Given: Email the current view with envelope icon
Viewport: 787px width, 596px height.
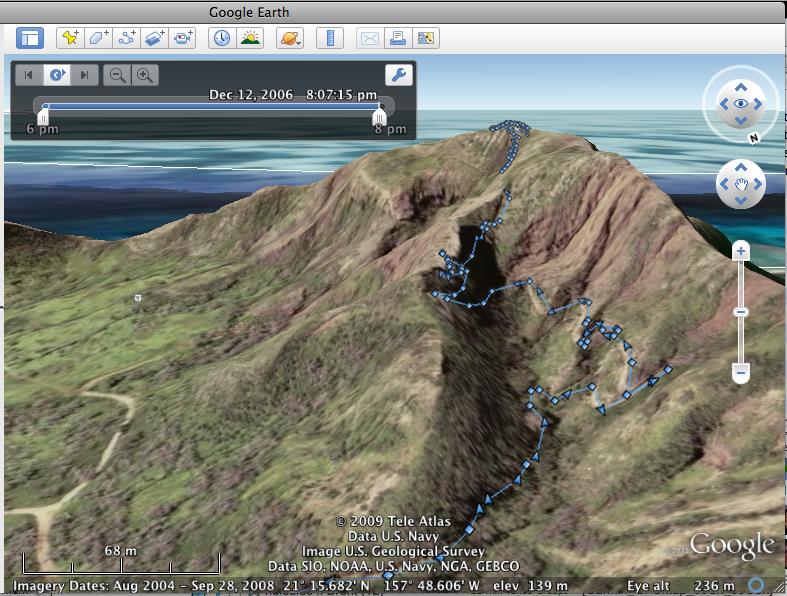Looking at the screenshot, I should pos(370,38).
